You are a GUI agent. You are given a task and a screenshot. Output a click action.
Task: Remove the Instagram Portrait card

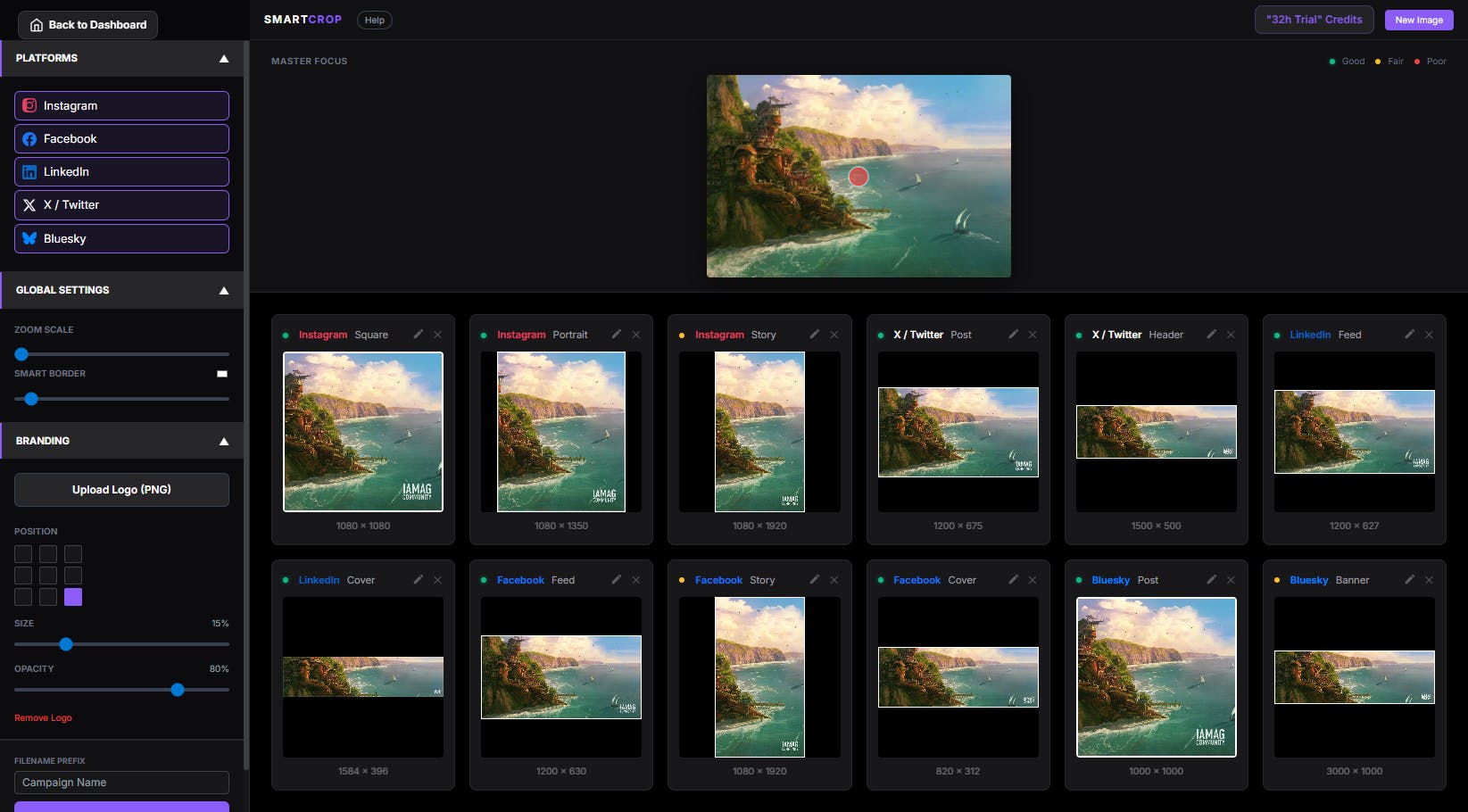636,335
